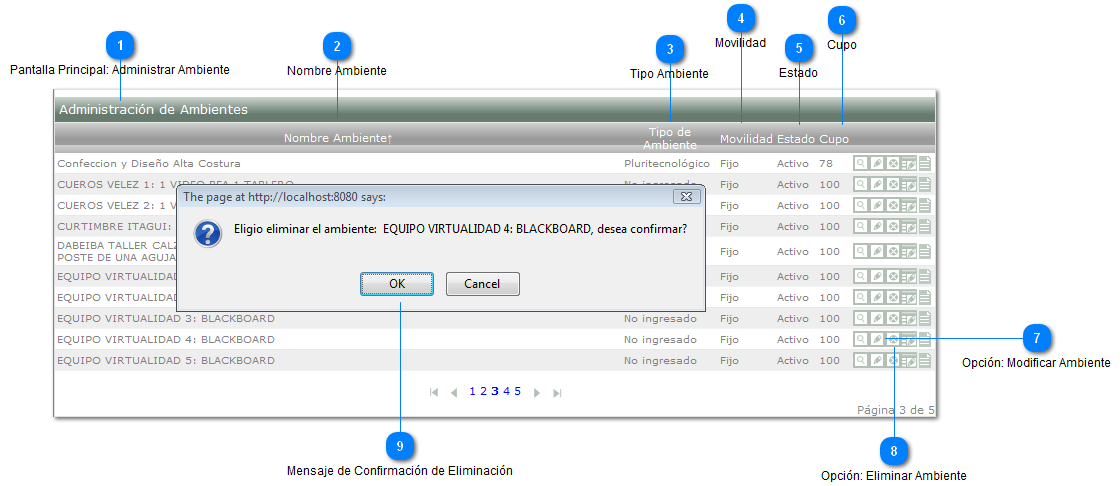
Task: Select current page 3 link
Action: tap(495, 391)
